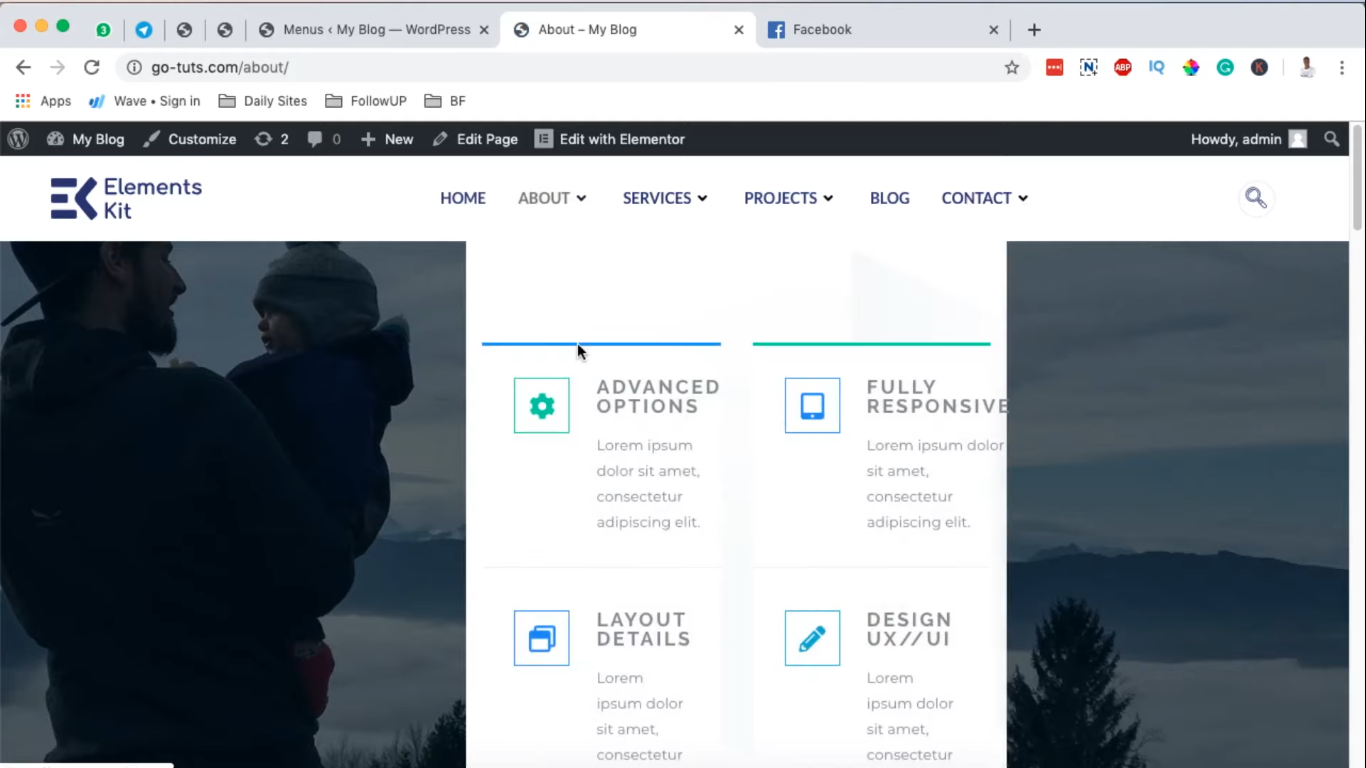1366x768 pixels.
Task: Switch to the Menus ‹ My Blog — WordPress tab
Action: coord(375,29)
